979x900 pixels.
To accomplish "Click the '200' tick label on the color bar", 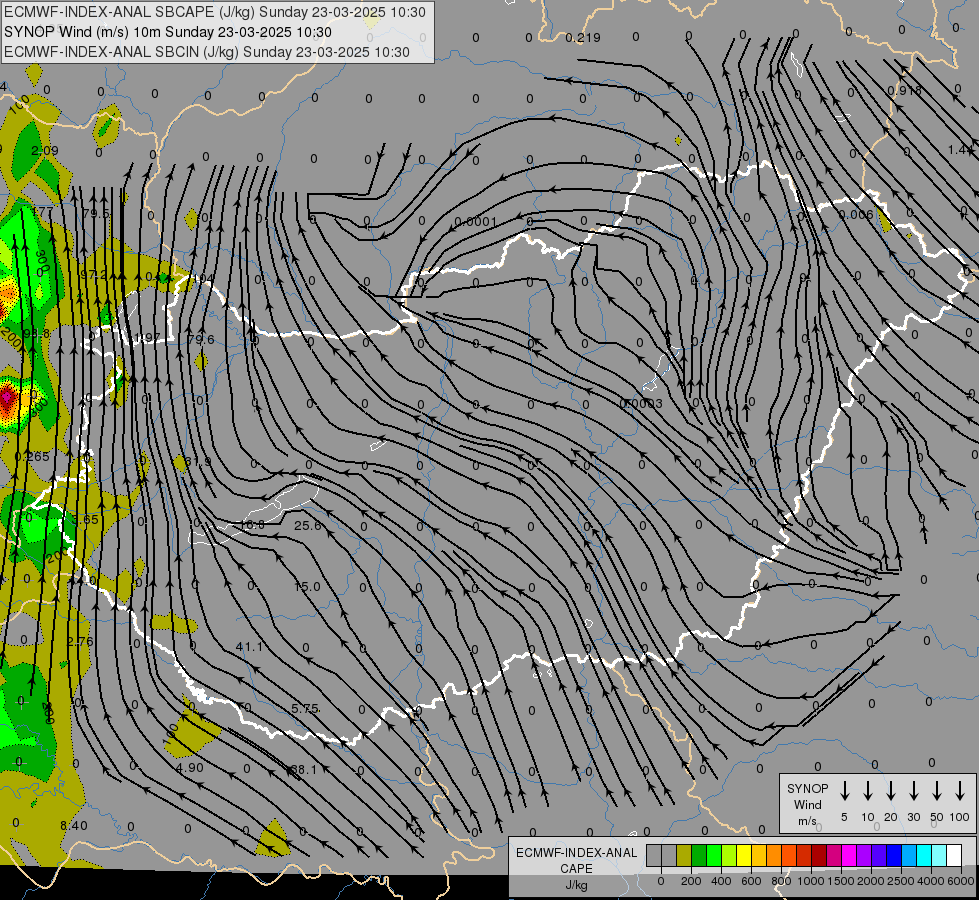I will (x=691, y=881).
